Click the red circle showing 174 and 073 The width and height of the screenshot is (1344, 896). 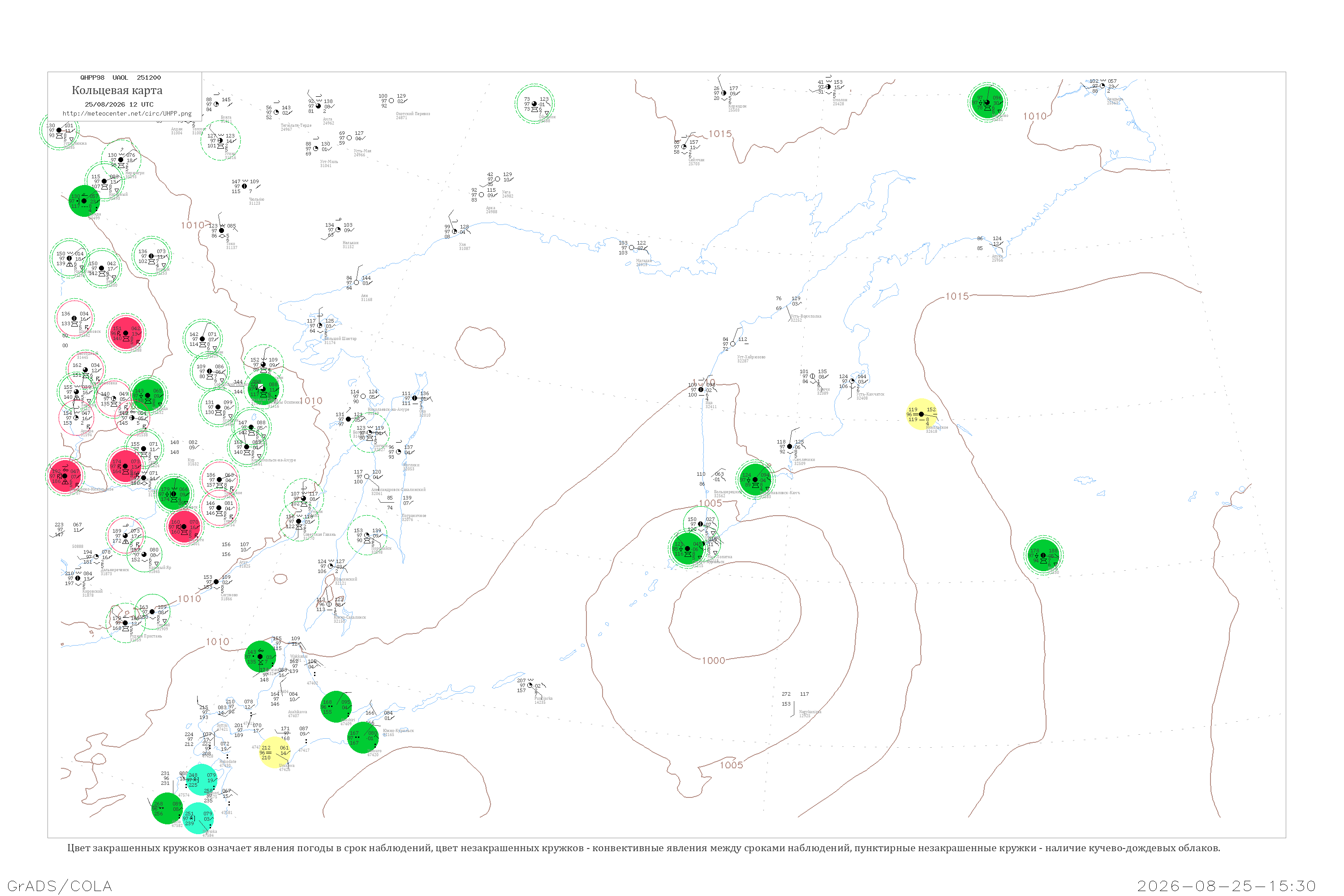(x=125, y=466)
